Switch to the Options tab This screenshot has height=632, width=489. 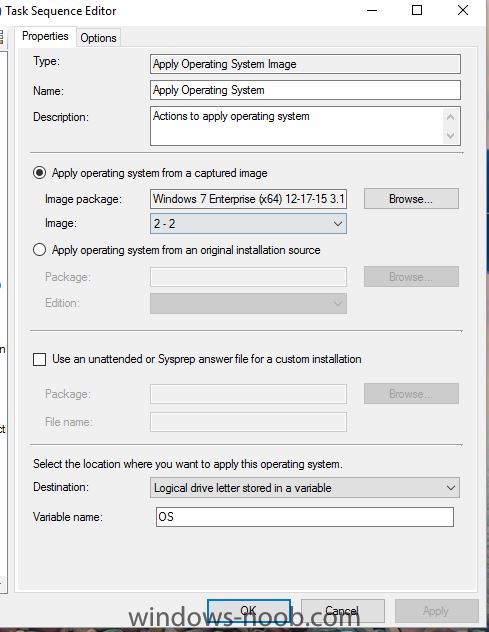98,38
